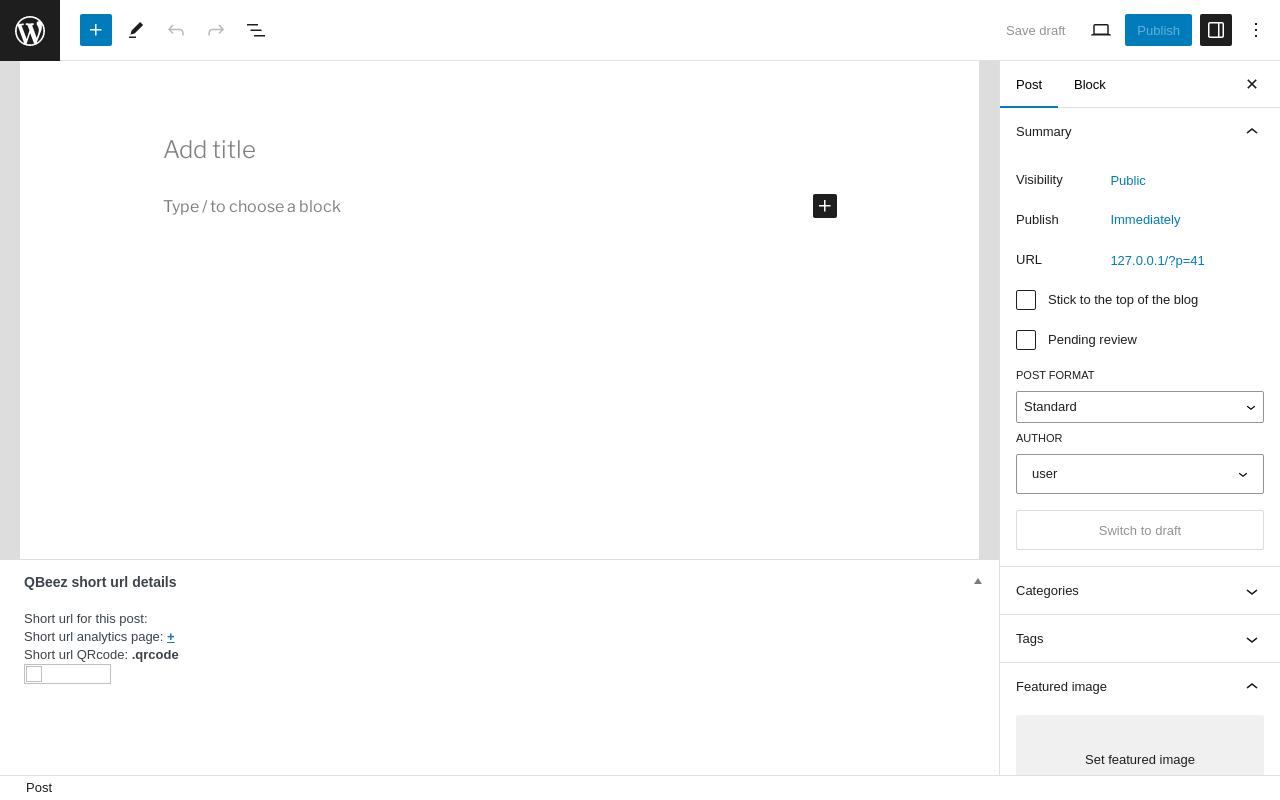Enable the Pending review checkbox
The height and width of the screenshot is (800, 1280).
tap(1026, 340)
